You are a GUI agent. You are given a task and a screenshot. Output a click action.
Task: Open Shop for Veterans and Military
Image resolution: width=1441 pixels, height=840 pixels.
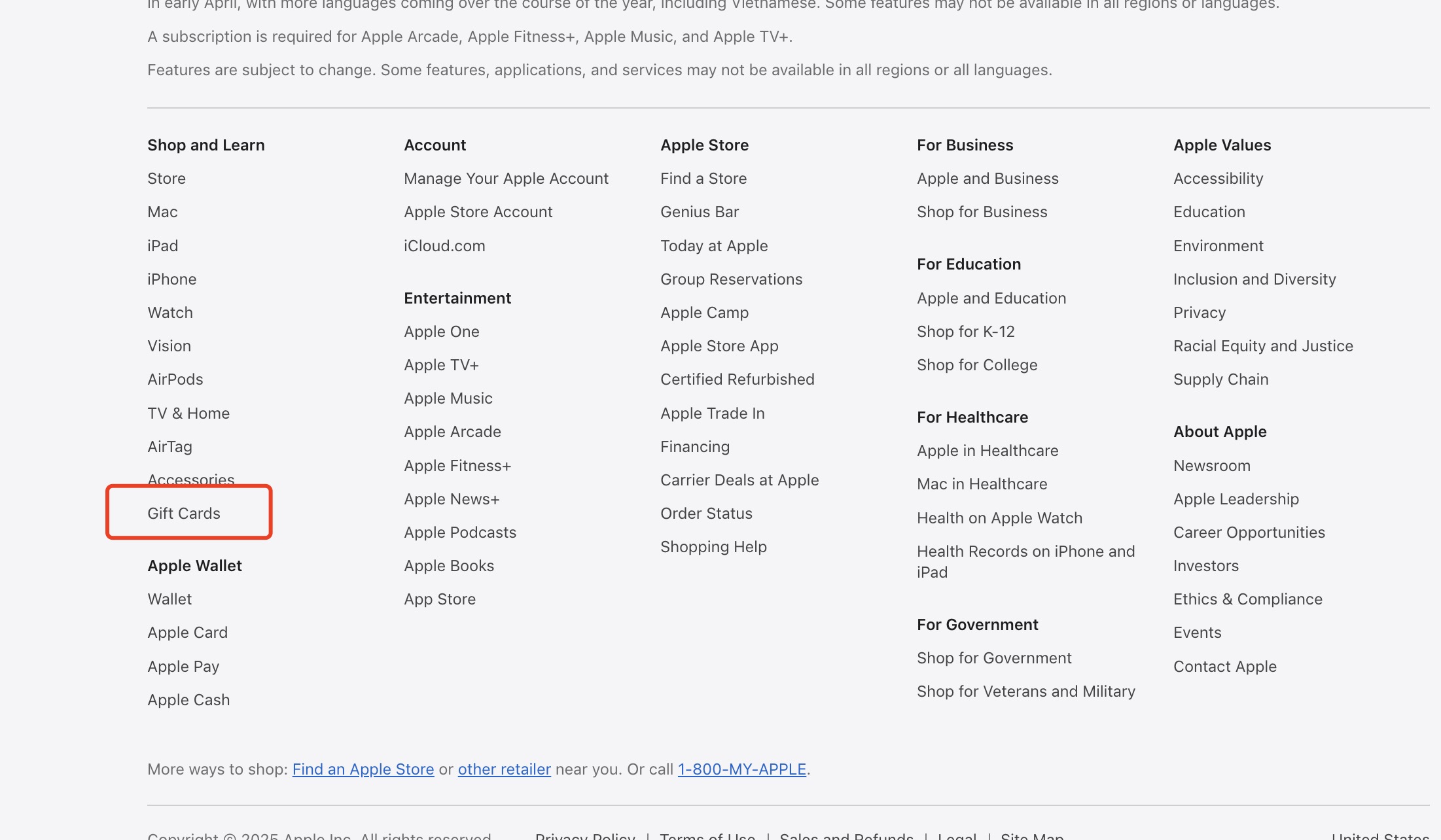tap(1025, 691)
